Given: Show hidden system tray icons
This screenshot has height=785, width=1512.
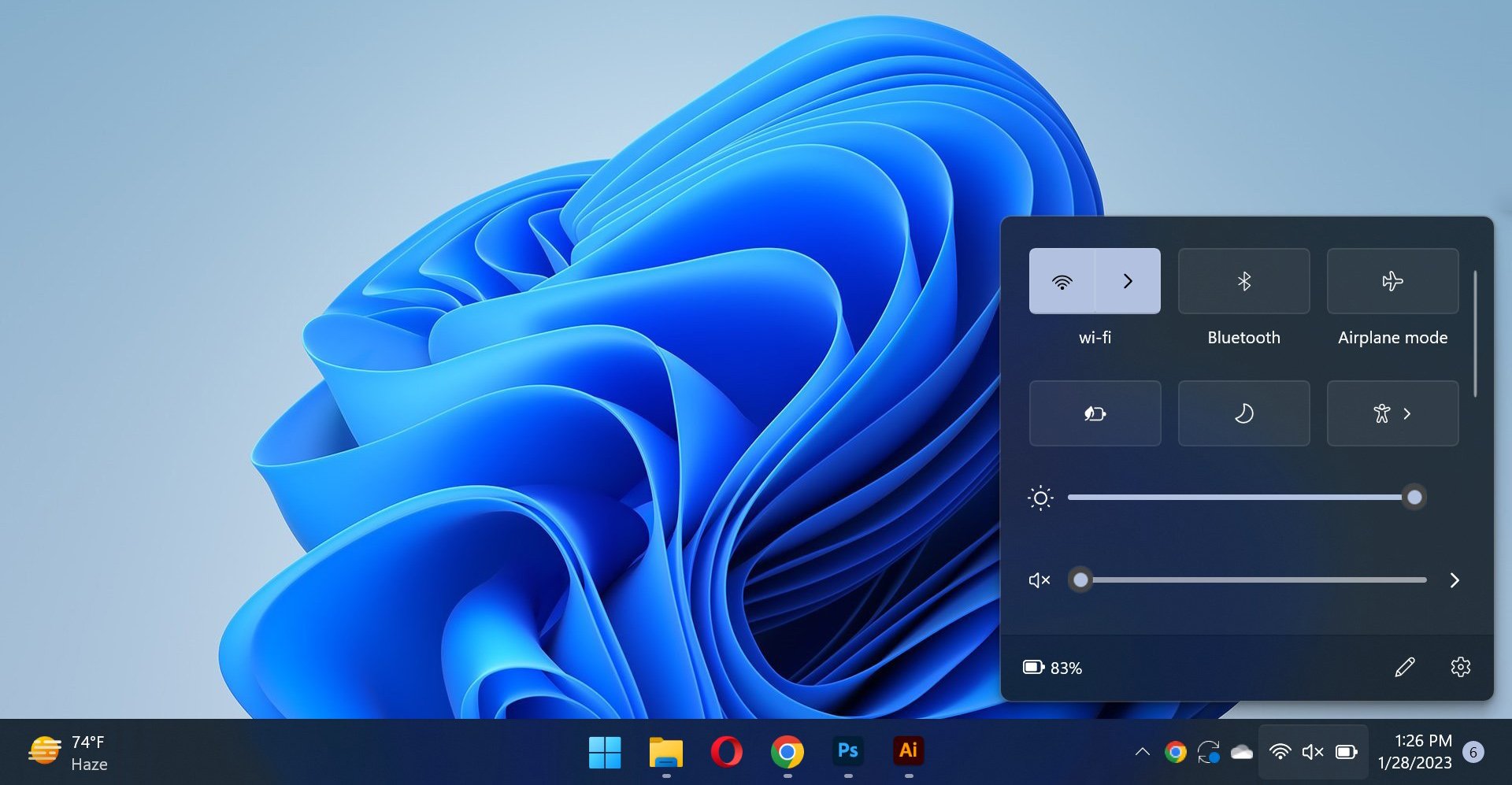Looking at the screenshot, I should pyautogui.click(x=1142, y=752).
